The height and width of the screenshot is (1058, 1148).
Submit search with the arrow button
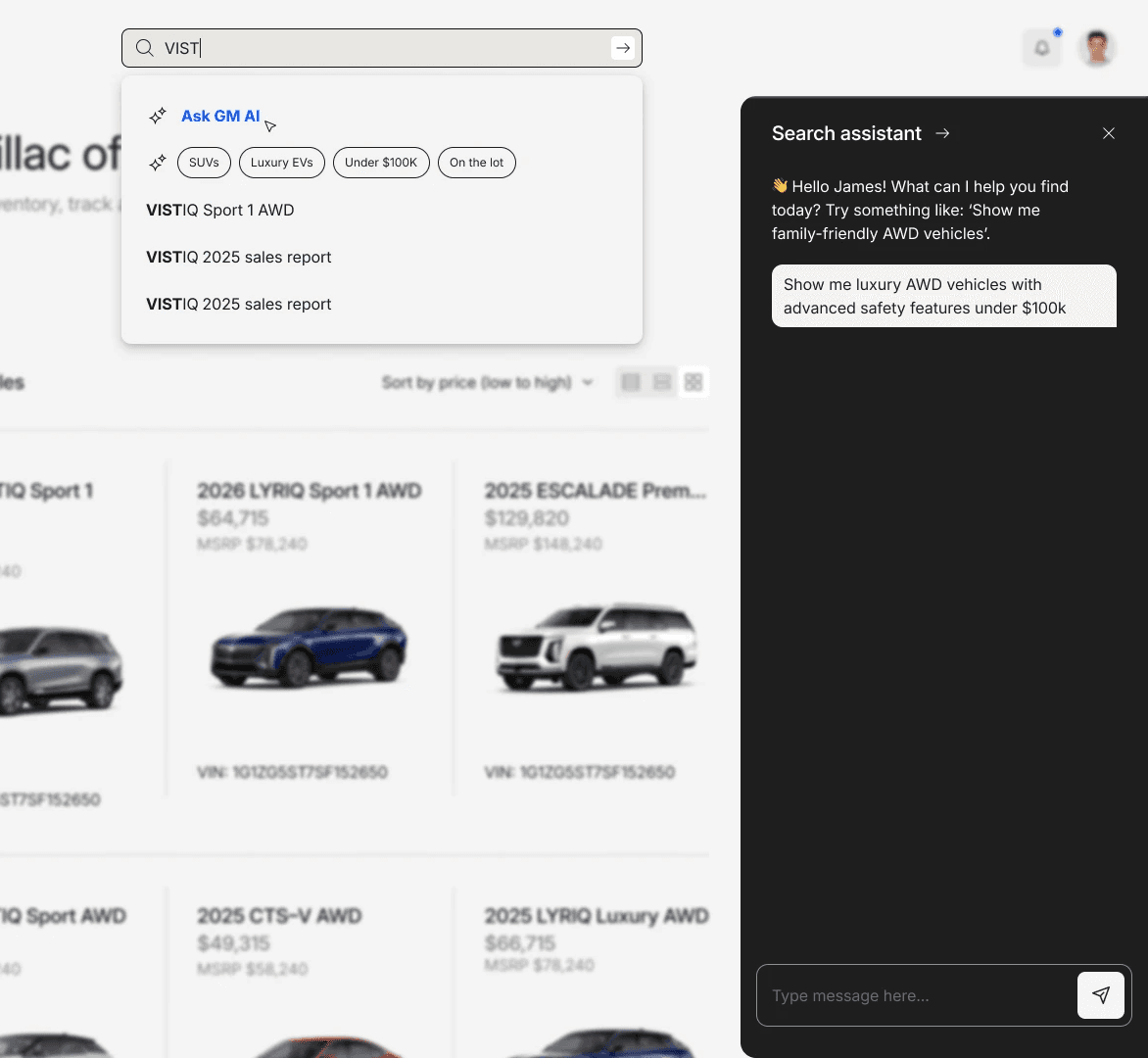[623, 48]
